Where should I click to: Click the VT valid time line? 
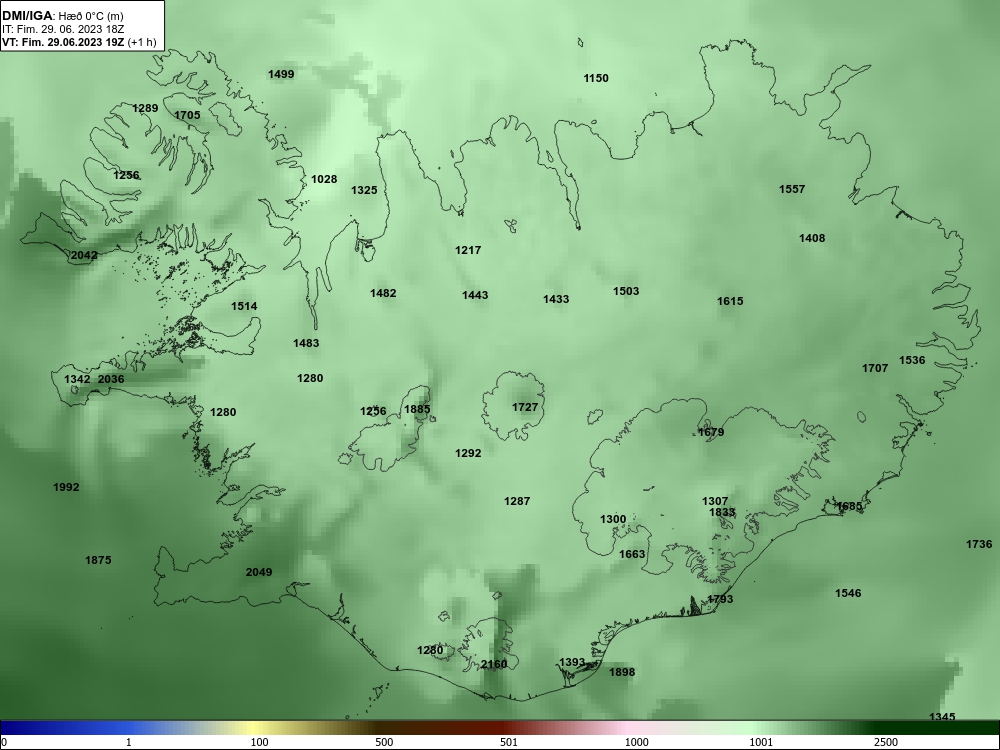pos(79,42)
